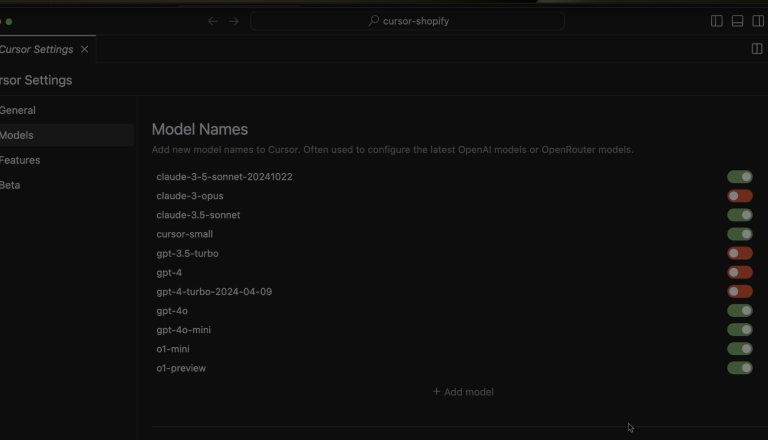Disable the claude-3-5-sonnet-20241022 model
Viewport: 768px width, 440px height.
(x=739, y=177)
